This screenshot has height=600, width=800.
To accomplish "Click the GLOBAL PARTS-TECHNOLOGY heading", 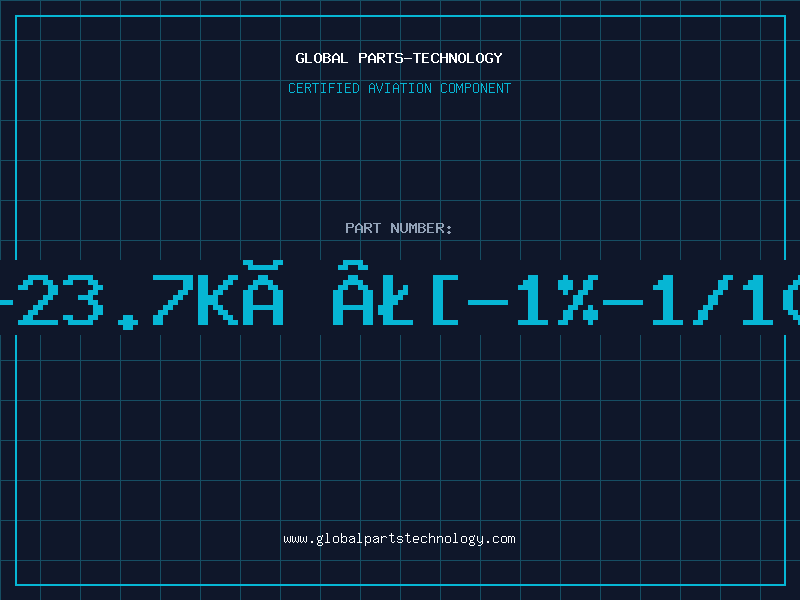I will point(399,58).
